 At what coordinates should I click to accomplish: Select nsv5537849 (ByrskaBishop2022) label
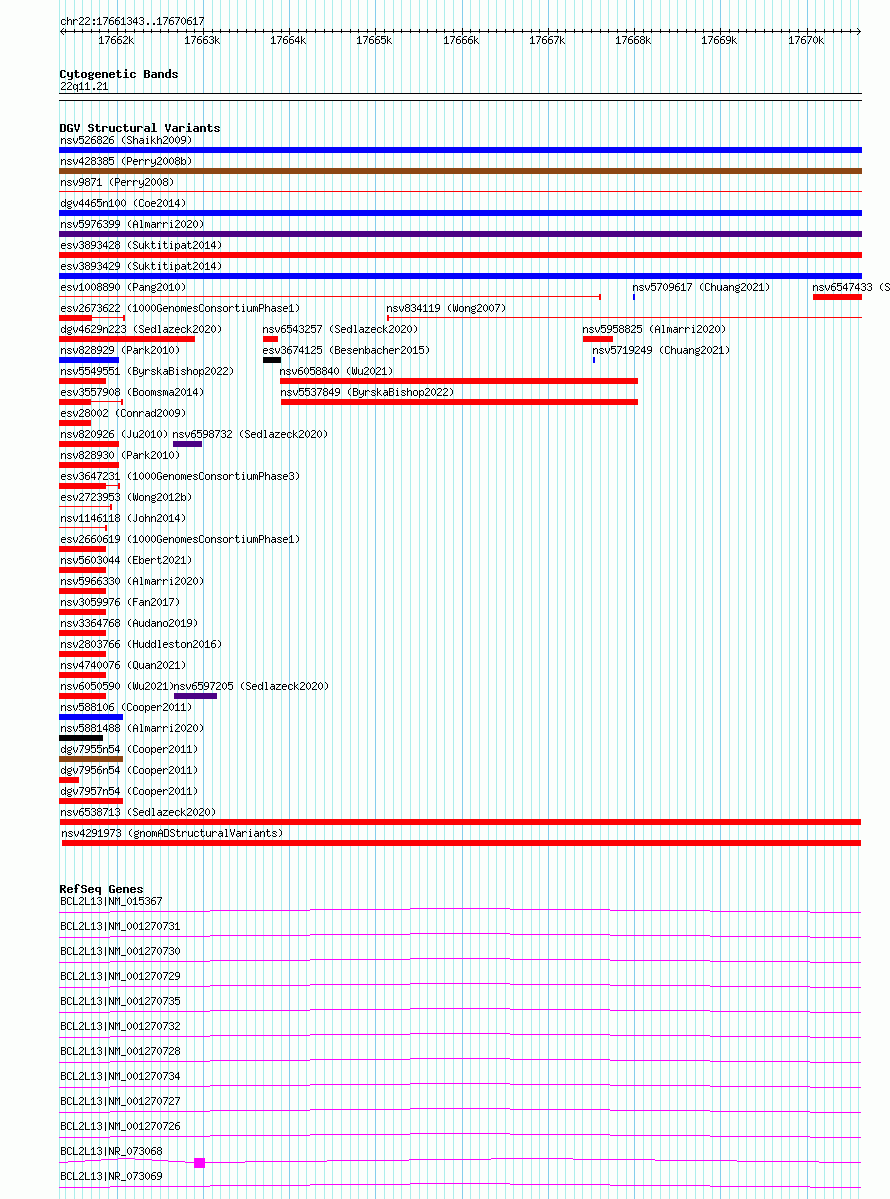(367, 392)
